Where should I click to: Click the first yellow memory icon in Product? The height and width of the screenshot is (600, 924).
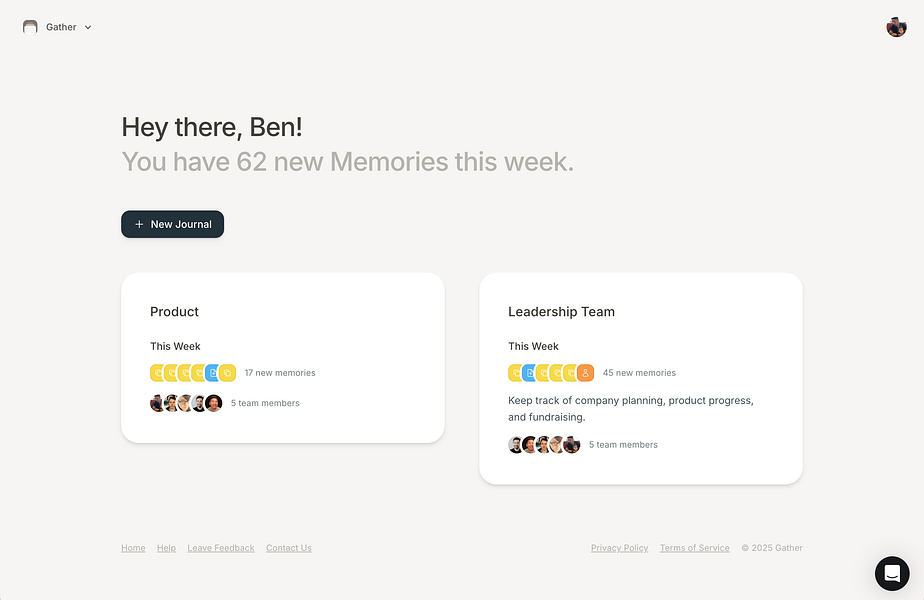pyautogui.click(x=157, y=373)
